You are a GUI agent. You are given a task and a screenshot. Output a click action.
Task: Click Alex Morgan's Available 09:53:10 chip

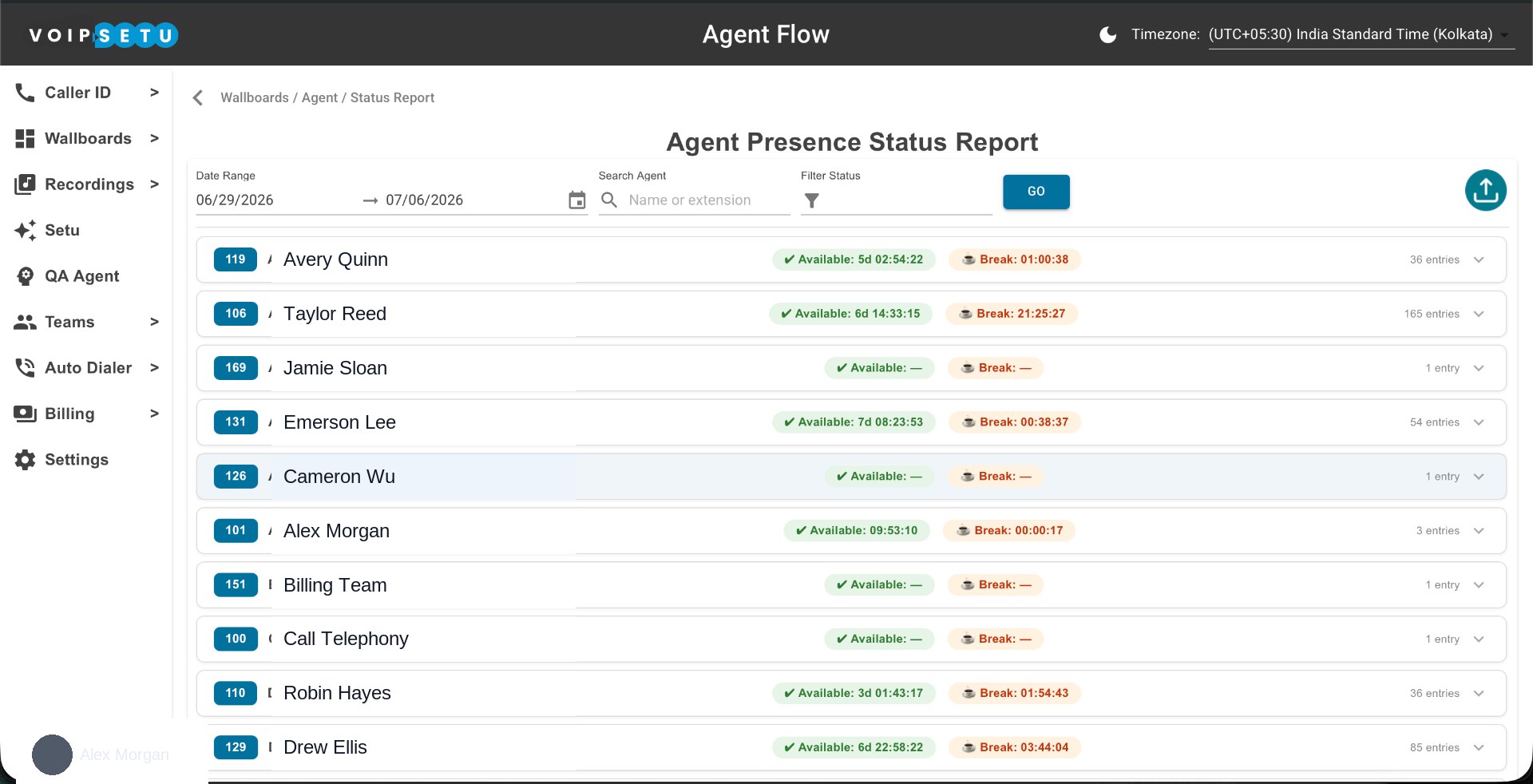click(856, 531)
